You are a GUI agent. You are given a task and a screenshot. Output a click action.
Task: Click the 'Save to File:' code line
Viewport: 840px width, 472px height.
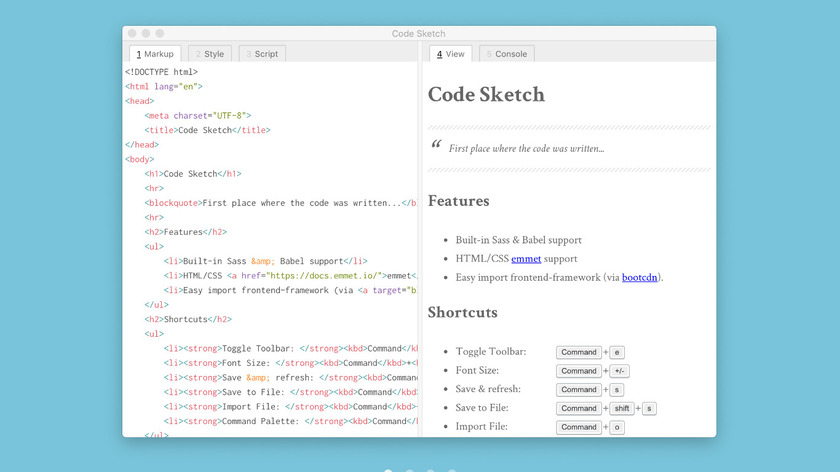(x=290, y=392)
